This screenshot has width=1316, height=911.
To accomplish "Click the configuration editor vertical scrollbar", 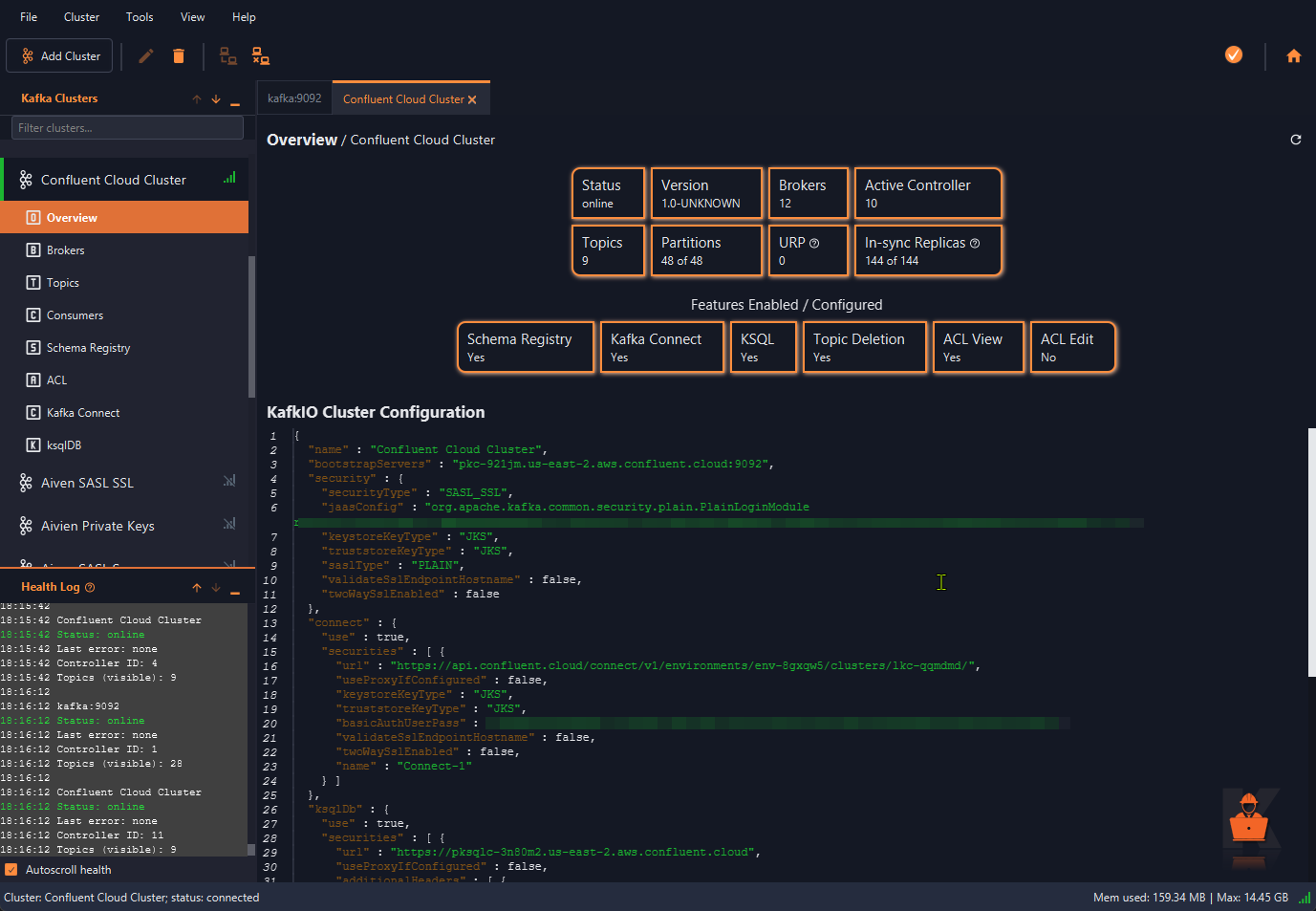I will [x=1311, y=553].
